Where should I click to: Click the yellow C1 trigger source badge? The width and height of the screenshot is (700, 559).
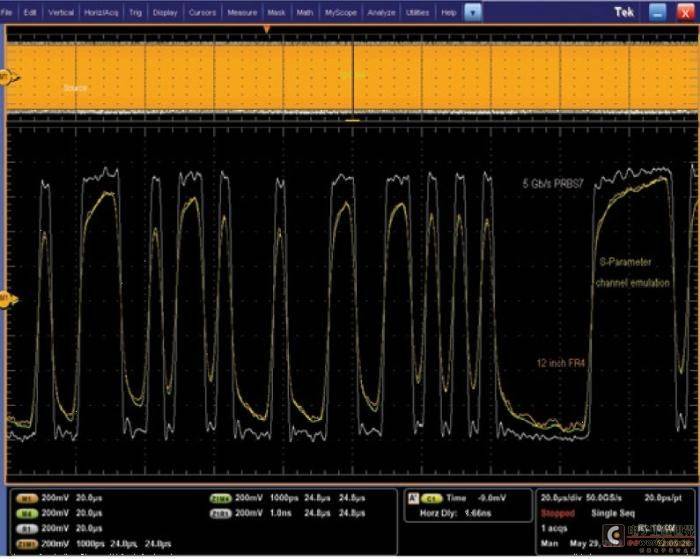click(431, 498)
